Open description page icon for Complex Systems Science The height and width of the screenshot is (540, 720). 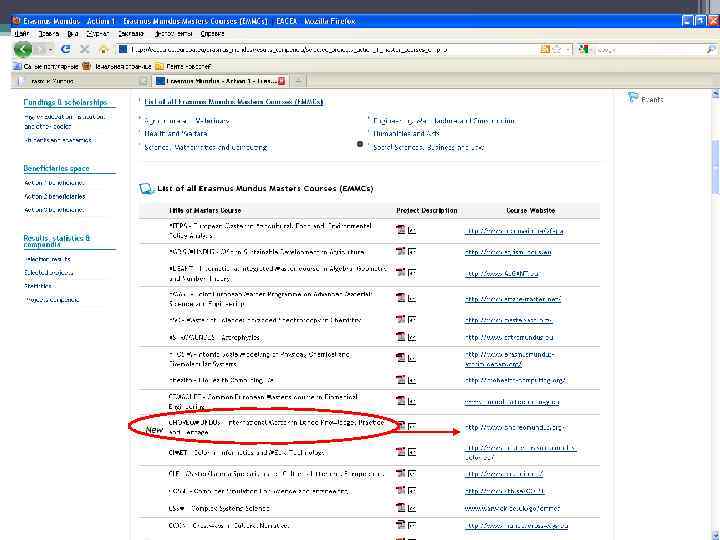tap(412, 508)
